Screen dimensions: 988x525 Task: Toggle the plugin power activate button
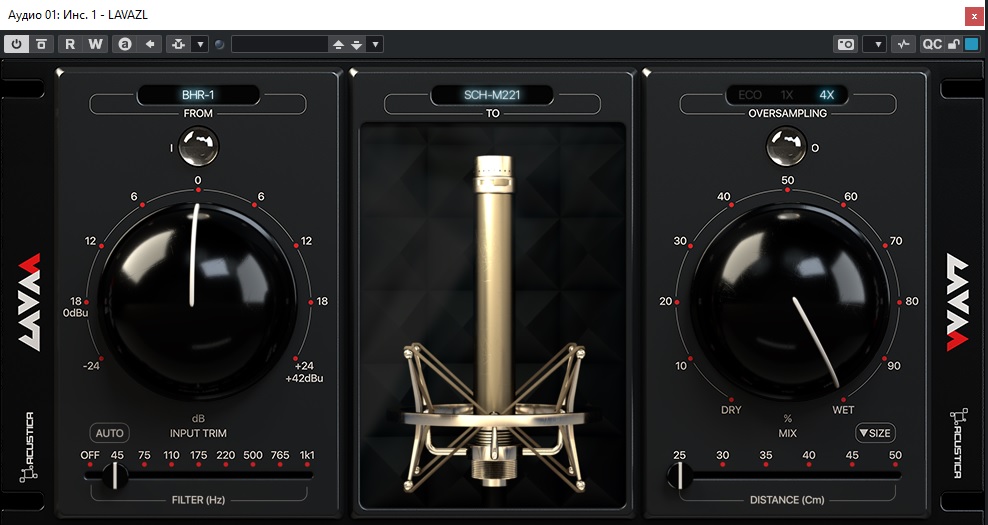pos(16,44)
